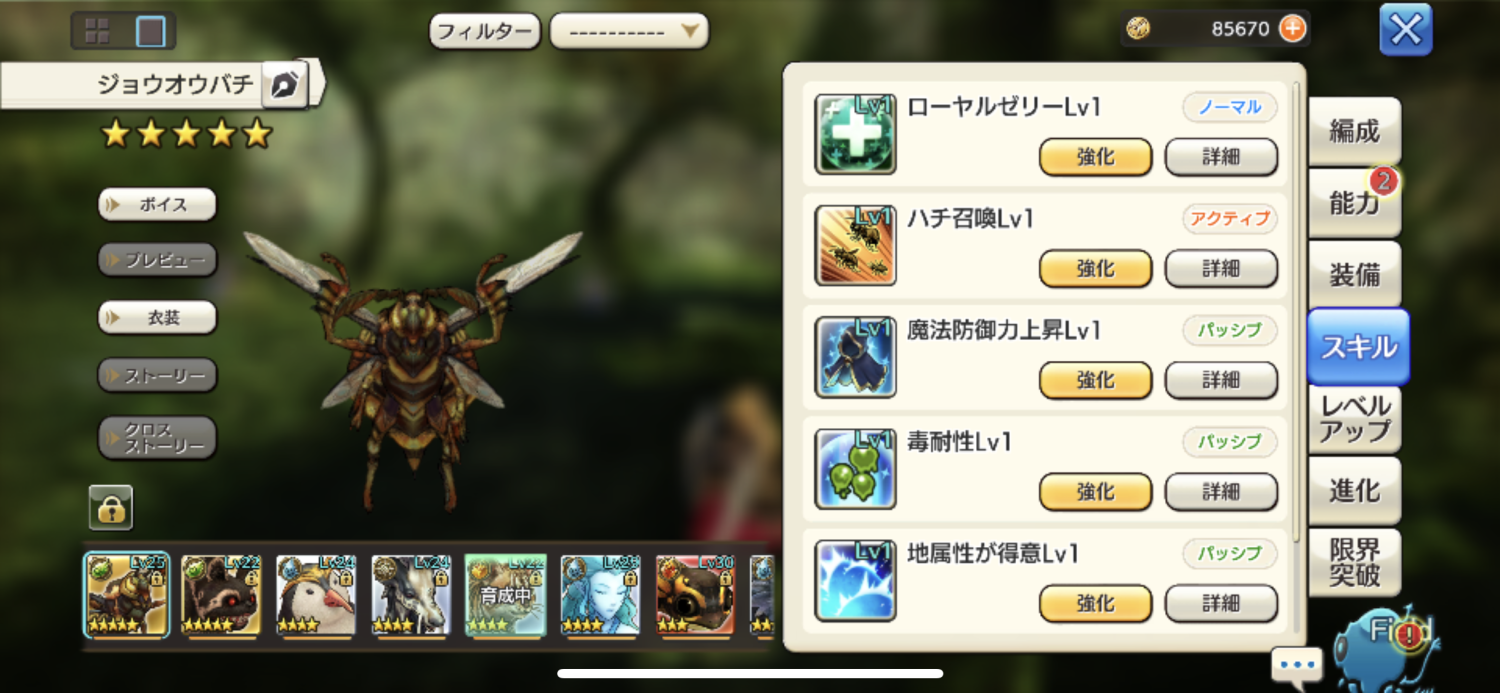Switch to grid view layout toggle
Viewport: 1500px width, 693px height.
pyautogui.click(x=97, y=31)
